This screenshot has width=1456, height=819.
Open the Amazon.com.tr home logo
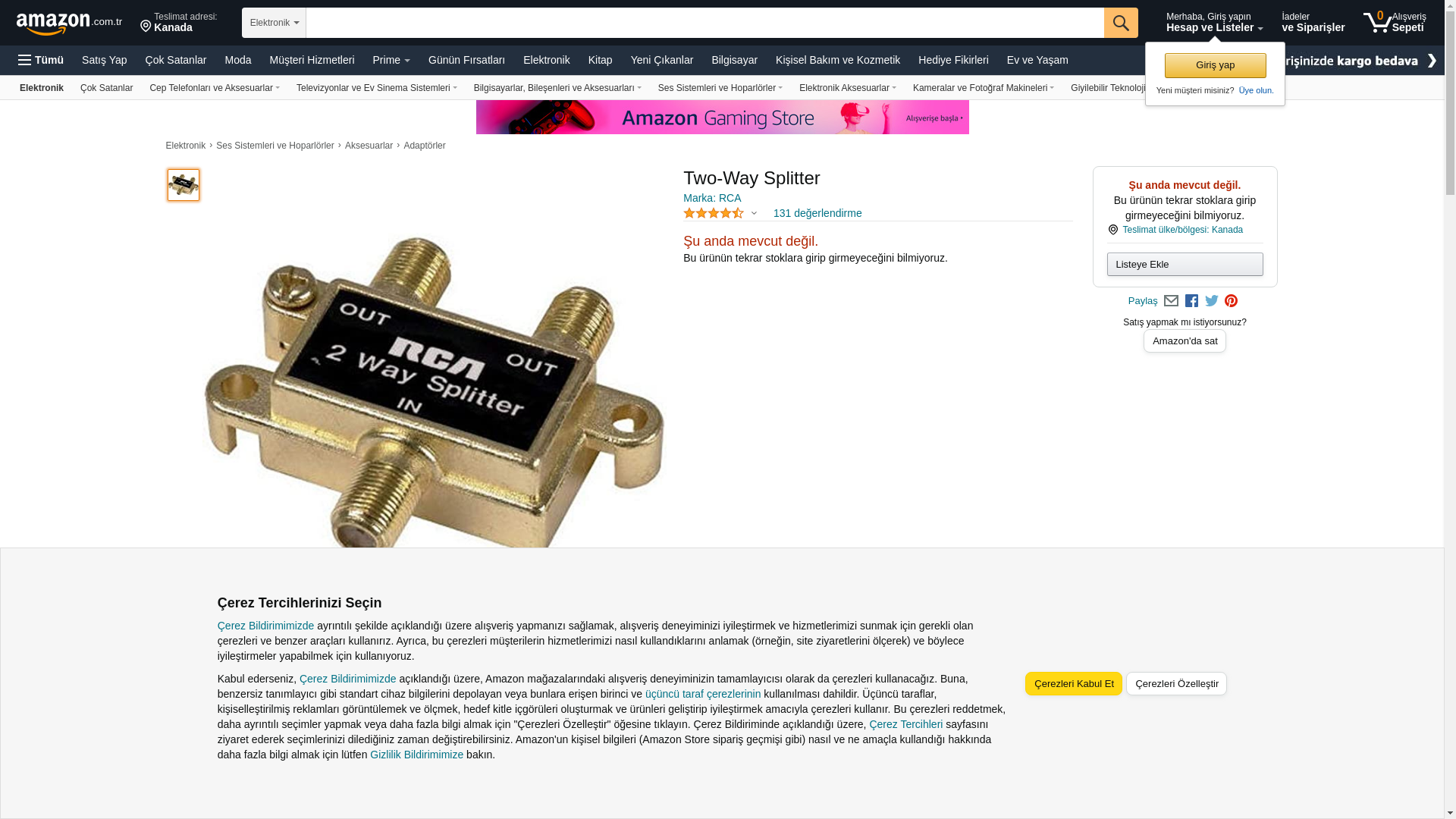click(x=69, y=24)
